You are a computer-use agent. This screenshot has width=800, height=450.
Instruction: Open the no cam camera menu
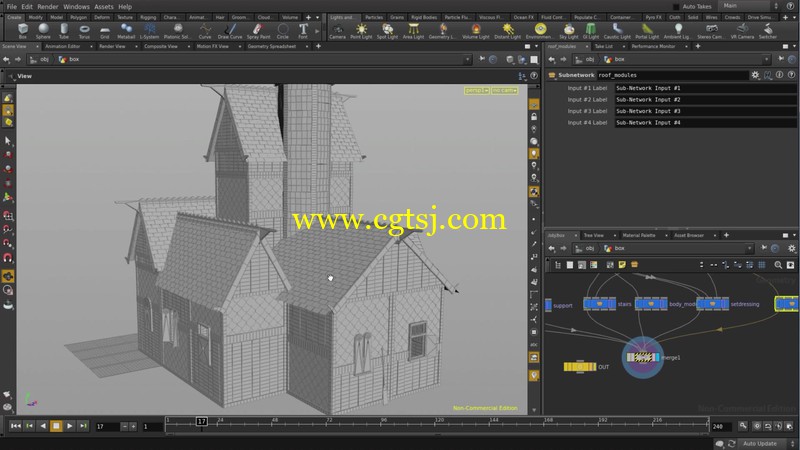click(x=505, y=90)
